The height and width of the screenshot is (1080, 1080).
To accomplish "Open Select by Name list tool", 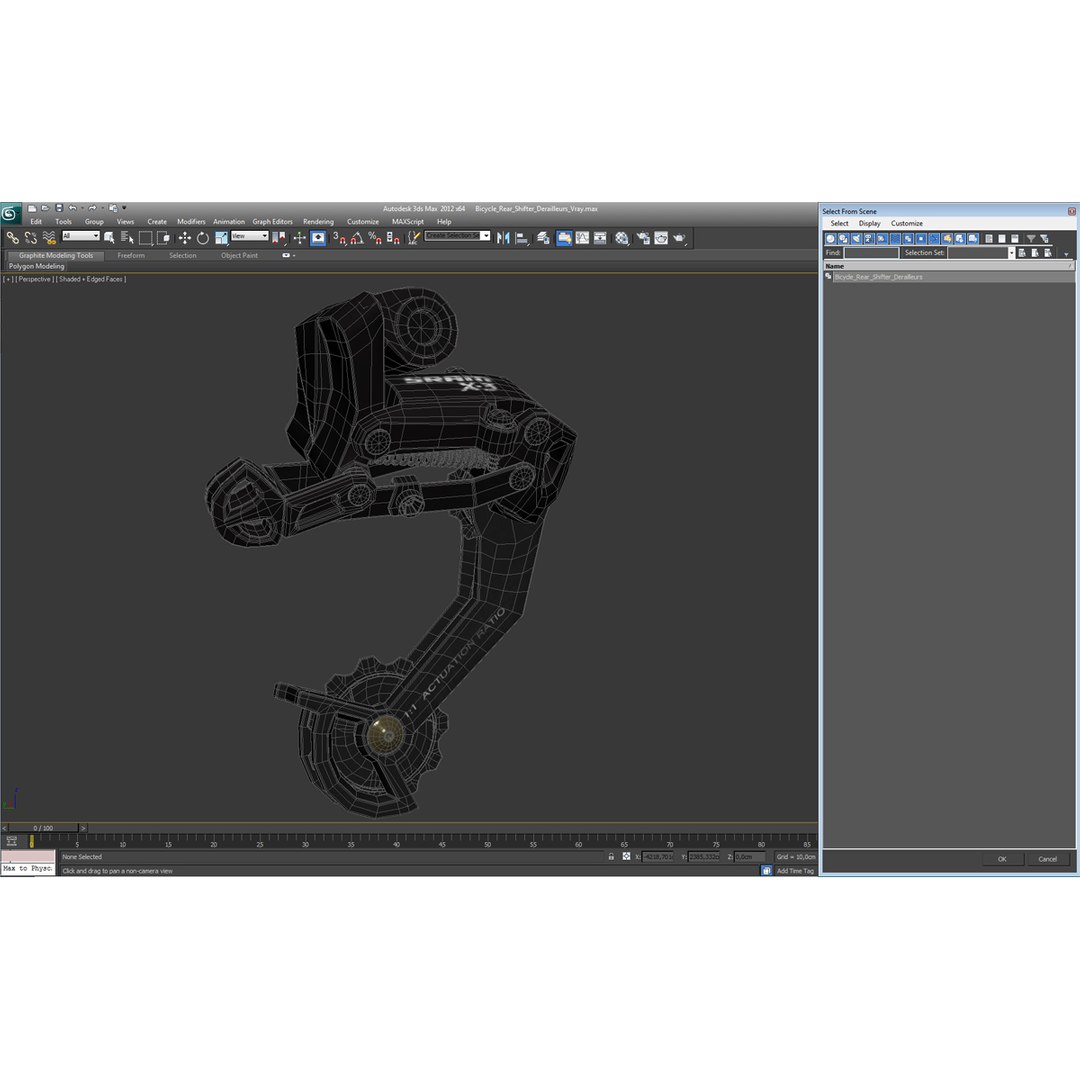I will [127, 238].
